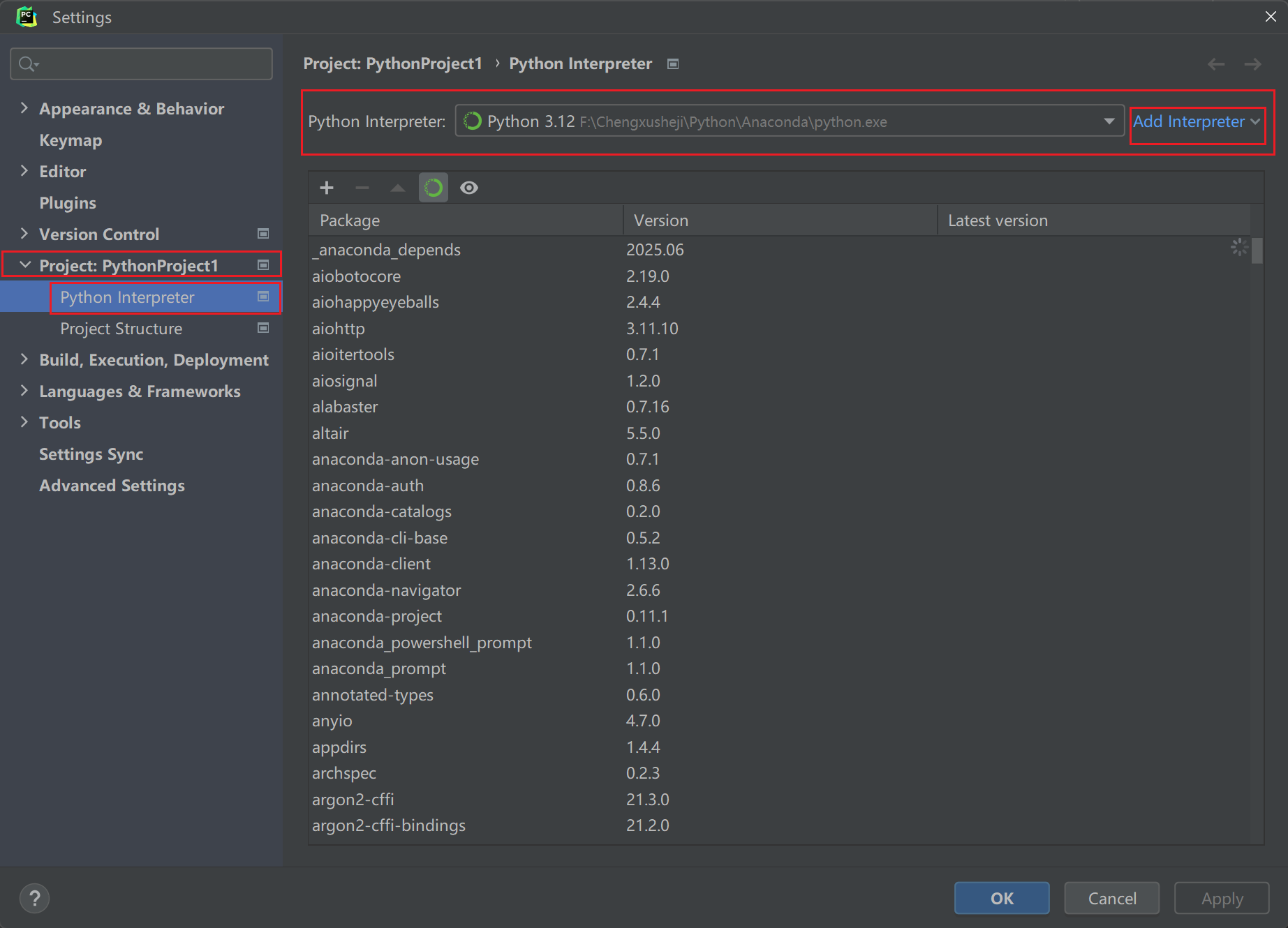Select the anaconda-navigator package row
This screenshot has height=928, width=1288.
[780, 590]
